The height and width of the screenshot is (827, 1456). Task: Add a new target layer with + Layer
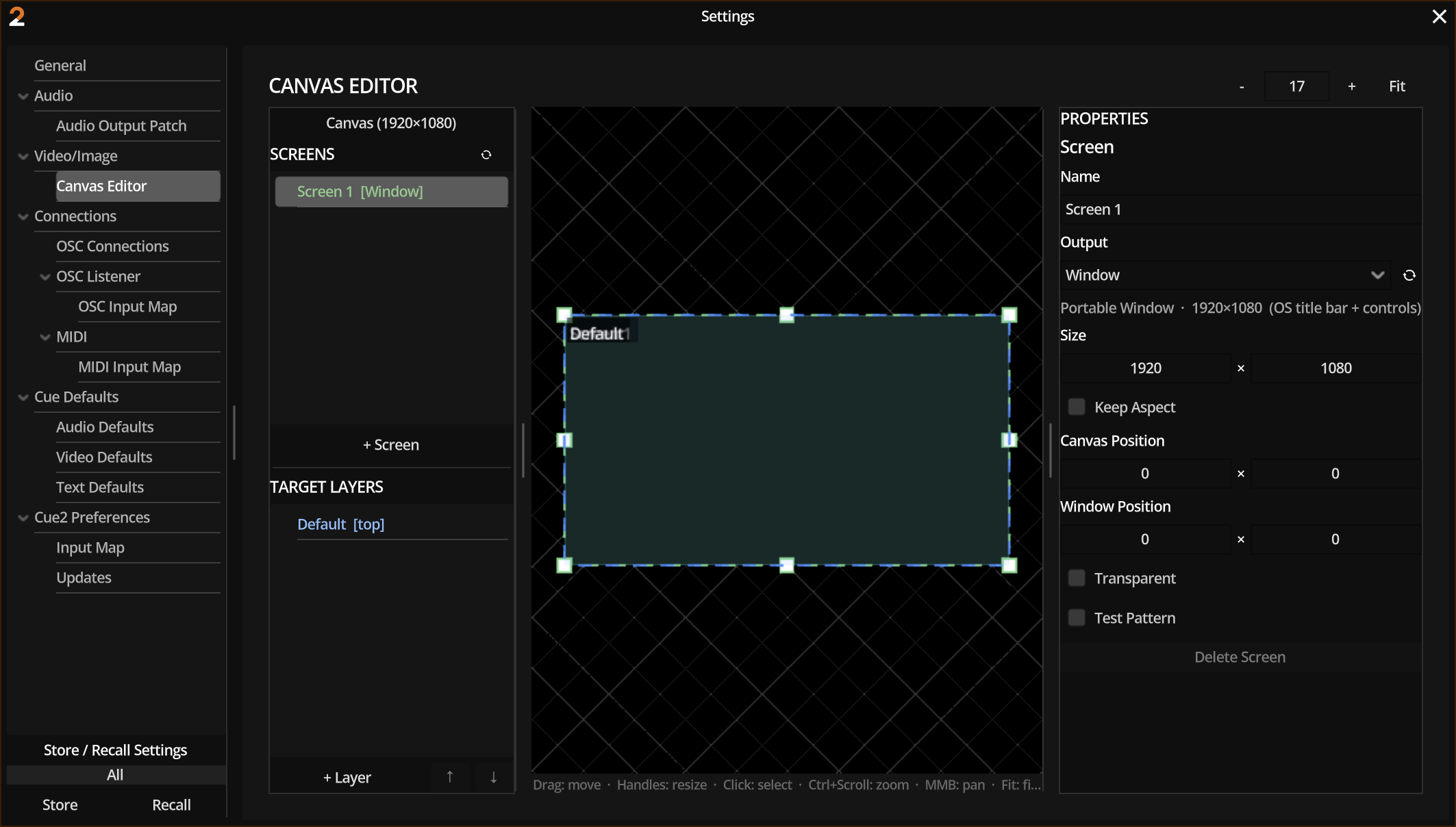pyautogui.click(x=347, y=778)
